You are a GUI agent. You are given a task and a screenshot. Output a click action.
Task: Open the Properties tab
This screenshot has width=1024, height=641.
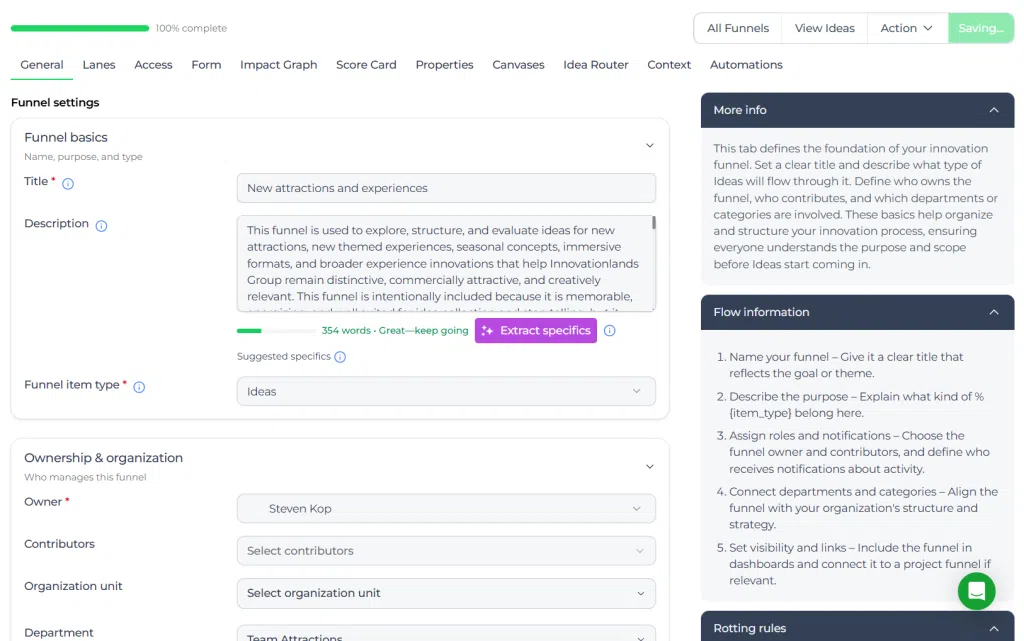(445, 65)
